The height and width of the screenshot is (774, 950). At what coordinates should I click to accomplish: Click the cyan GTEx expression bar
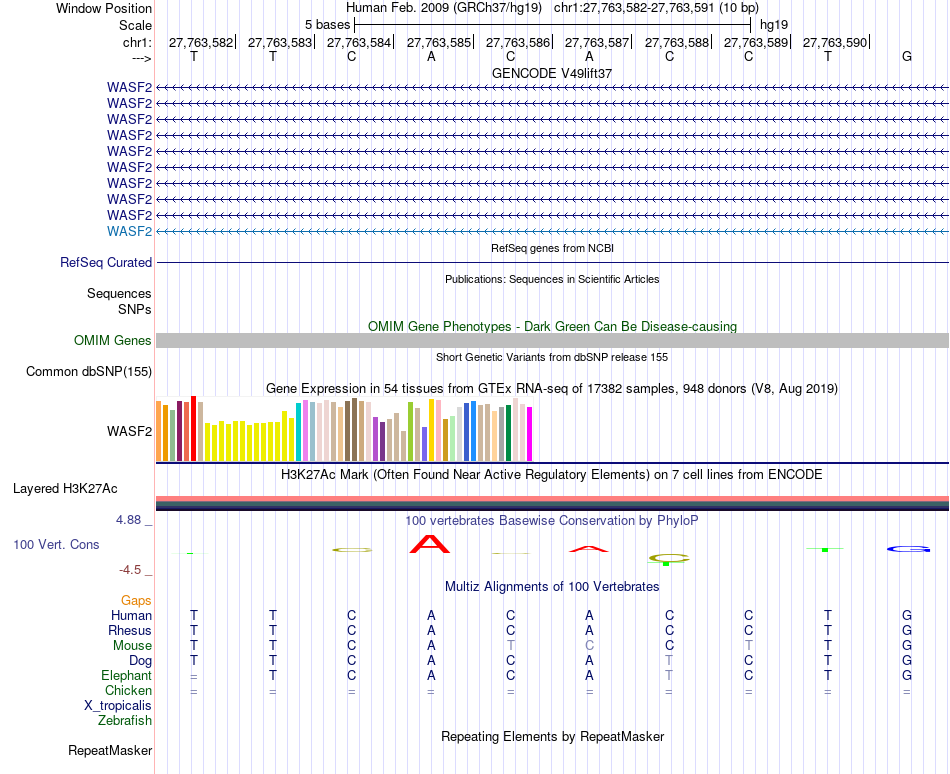click(x=298, y=432)
